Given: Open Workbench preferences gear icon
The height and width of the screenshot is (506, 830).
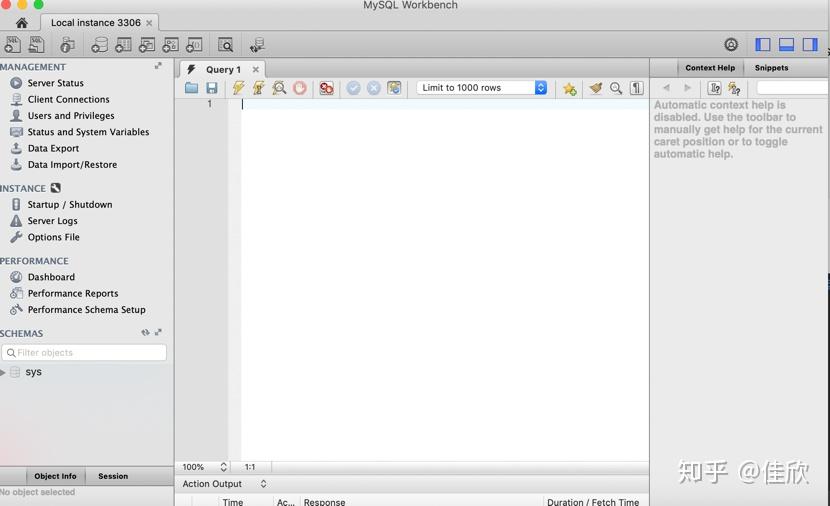Looking at the screenshot, I should (731, 44).
